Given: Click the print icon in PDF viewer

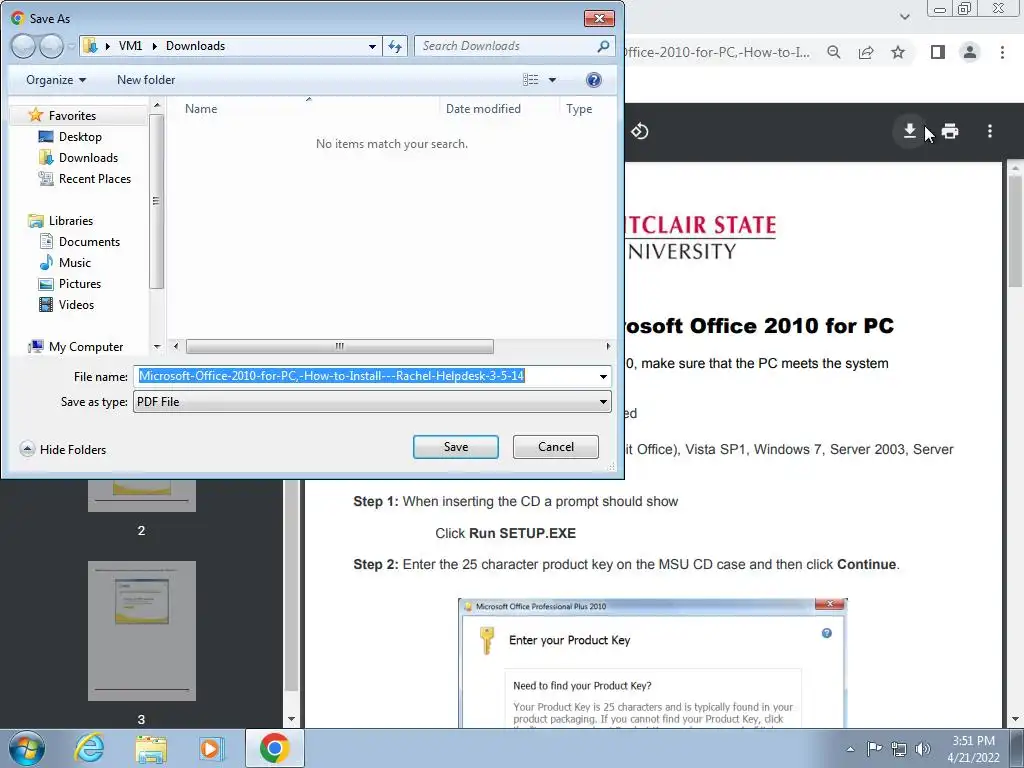Looking at the screenshot, I should click(x=950, y=131).
